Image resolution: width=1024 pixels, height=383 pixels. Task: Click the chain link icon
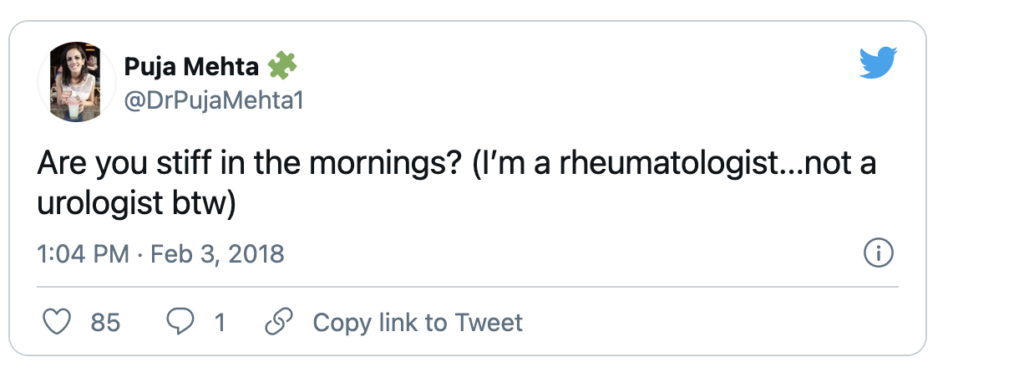click(x=279, y=322)
